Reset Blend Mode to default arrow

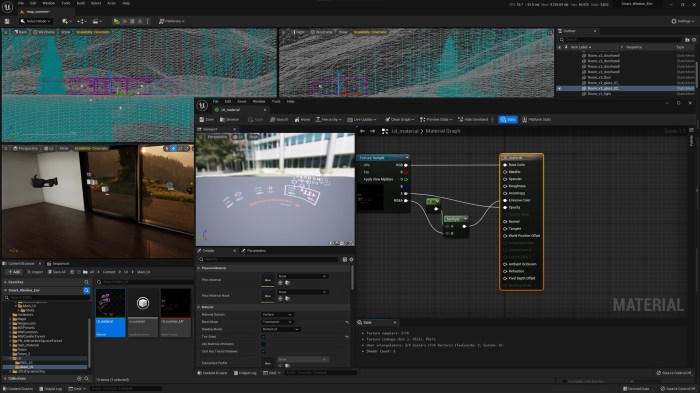(347, 322)
